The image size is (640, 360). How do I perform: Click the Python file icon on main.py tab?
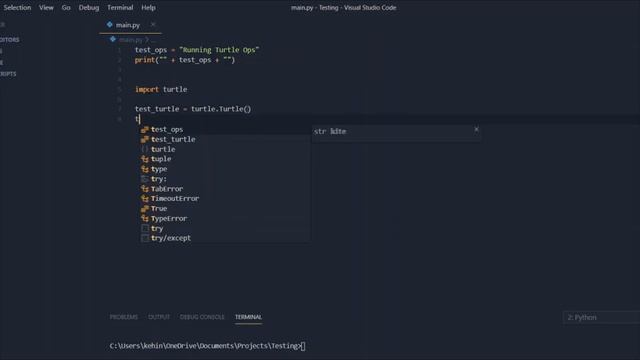click(109, 24)
